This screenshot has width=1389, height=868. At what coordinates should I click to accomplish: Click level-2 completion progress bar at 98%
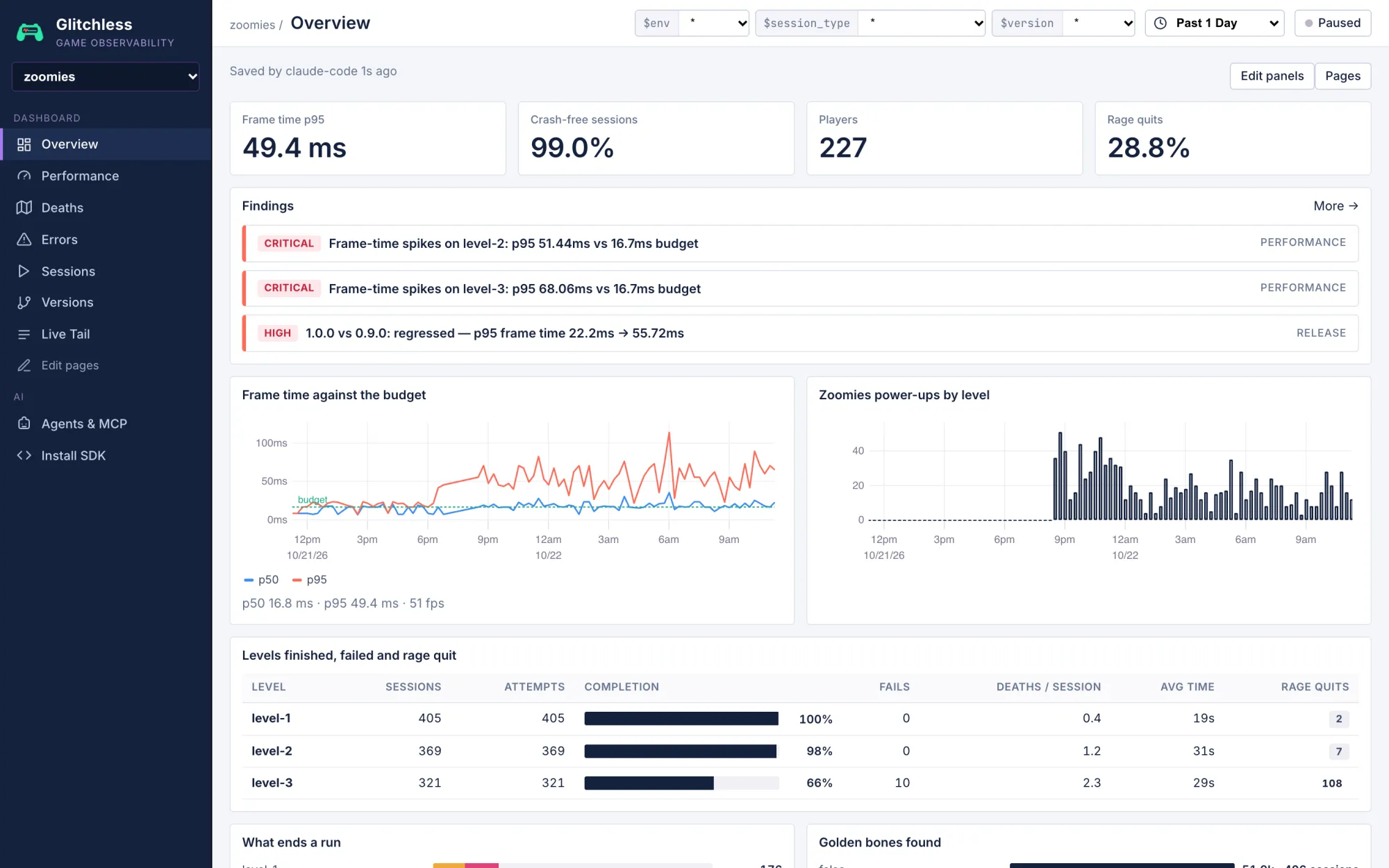(x=681, y=751)
